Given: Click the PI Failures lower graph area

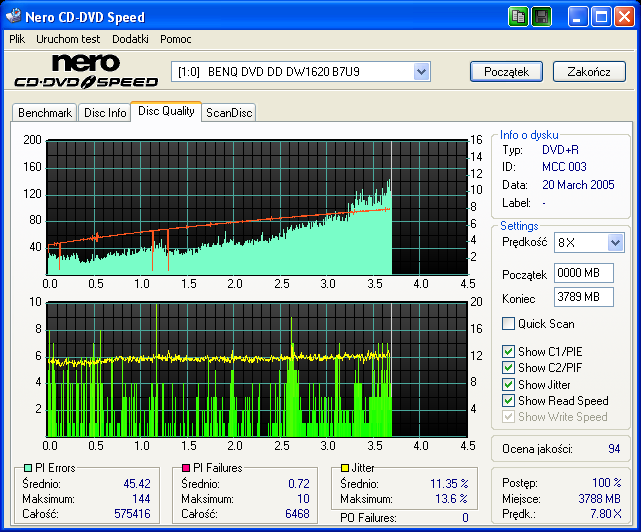Looking at the screenshot, I should (x=257, y=370).
